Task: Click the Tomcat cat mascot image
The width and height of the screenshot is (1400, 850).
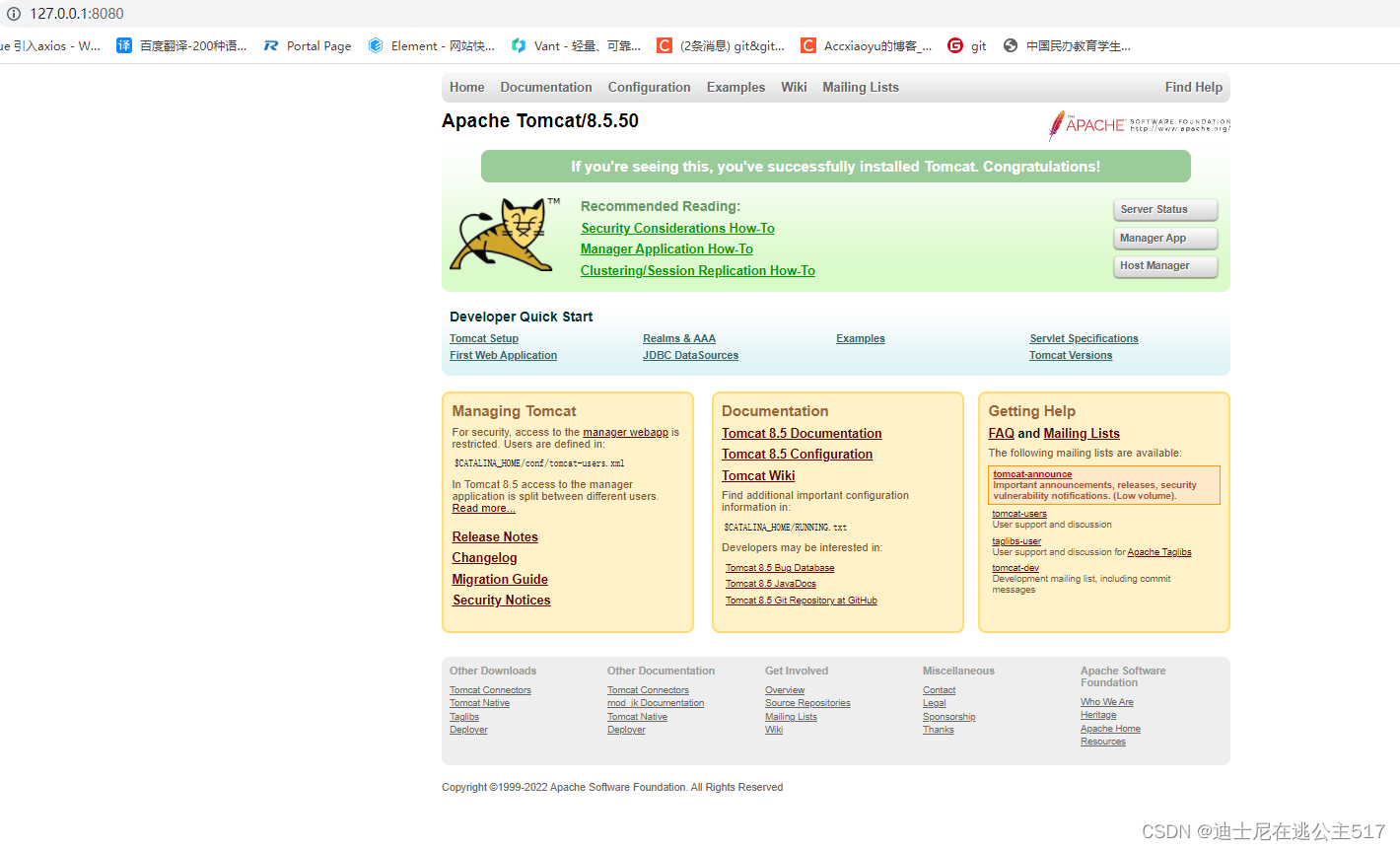Action: point(505,235)
